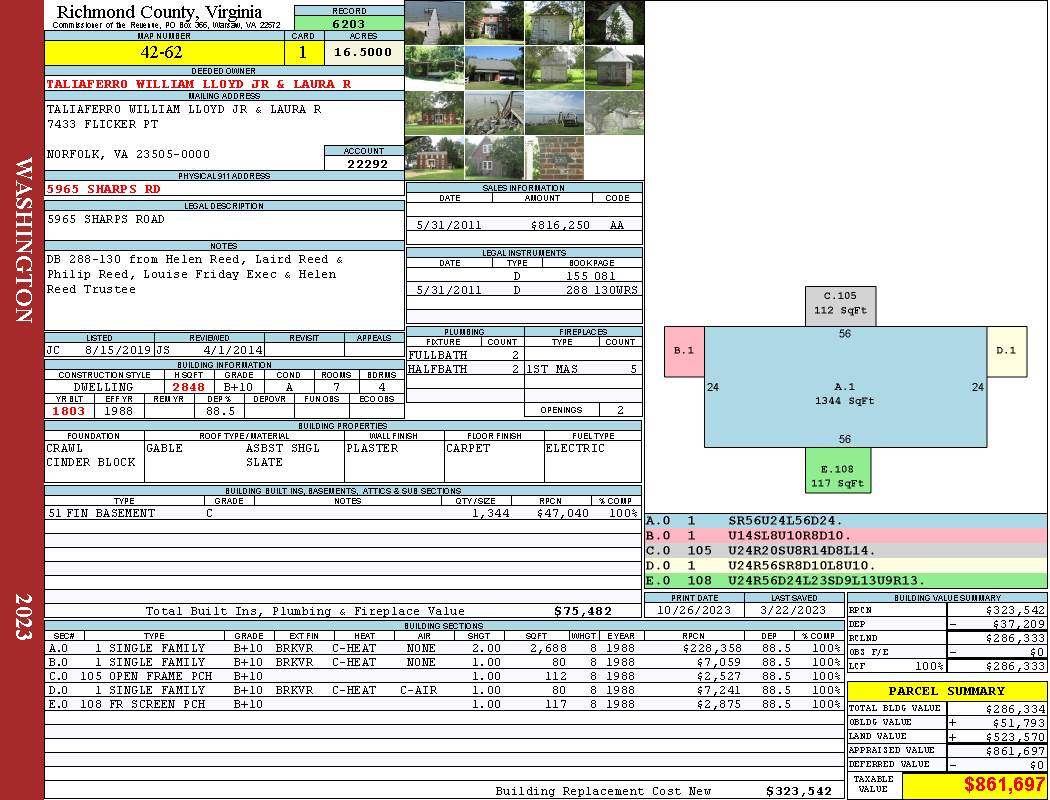Click the year built value 1803
The height and width of the screenshot is (800, 1050).
pyautogui.click(x=69, y=411)
